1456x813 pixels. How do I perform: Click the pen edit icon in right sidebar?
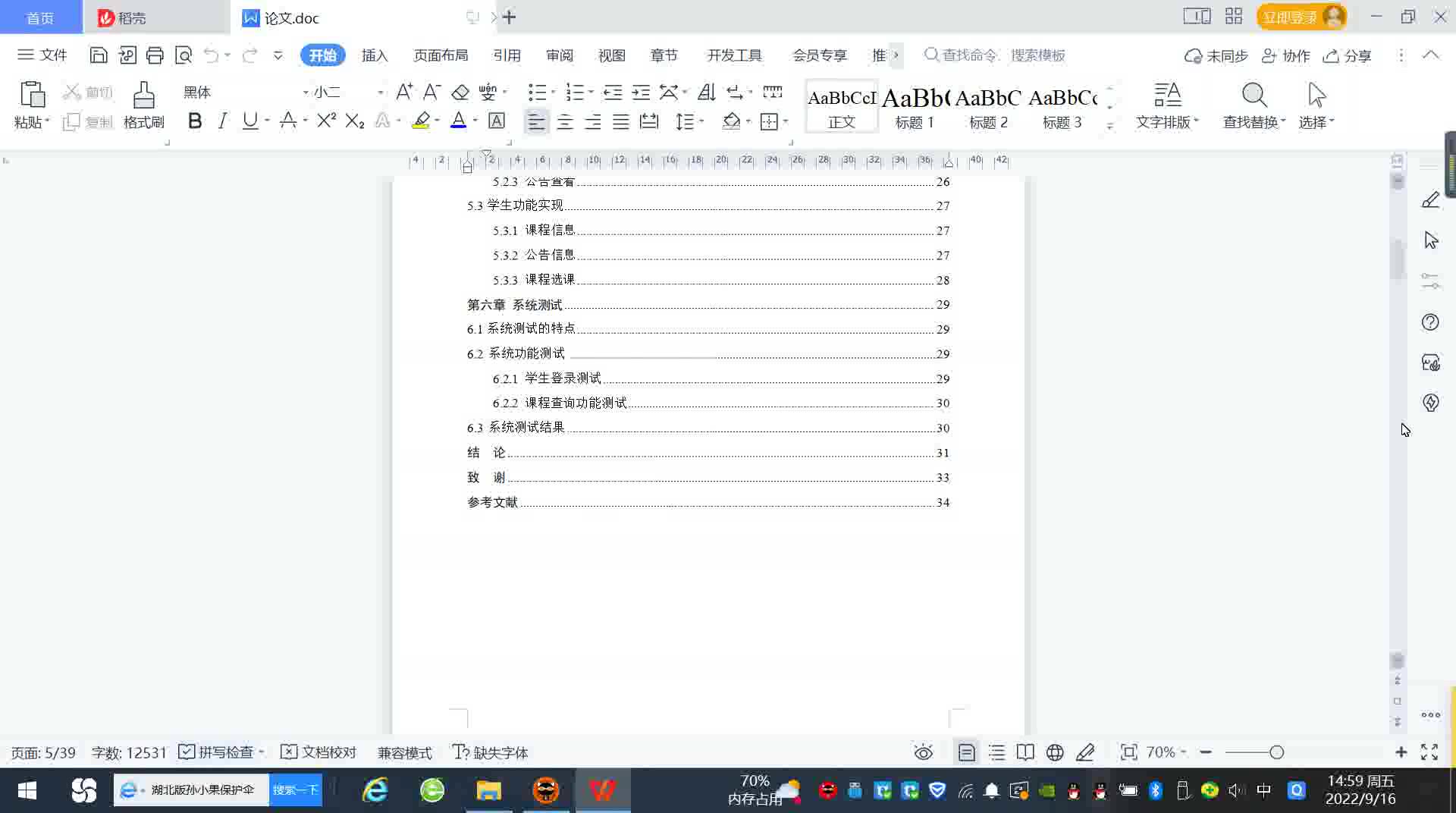click(1430, 200)
